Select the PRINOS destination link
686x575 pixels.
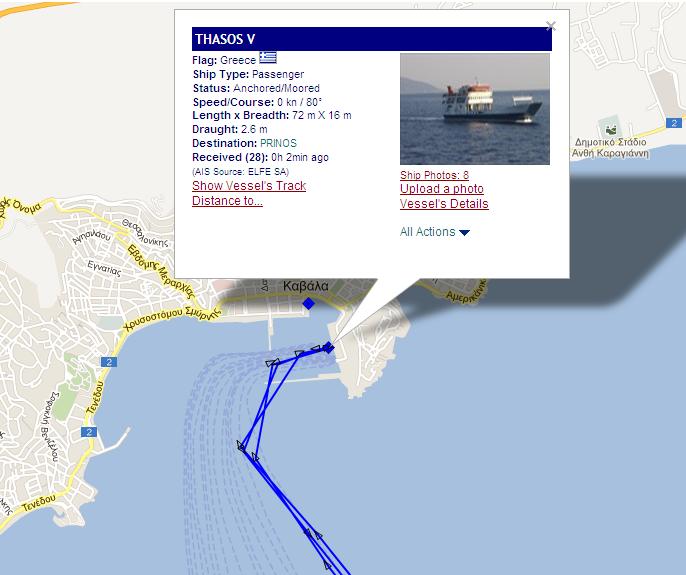pyautogui.click(x=278, y=143)
